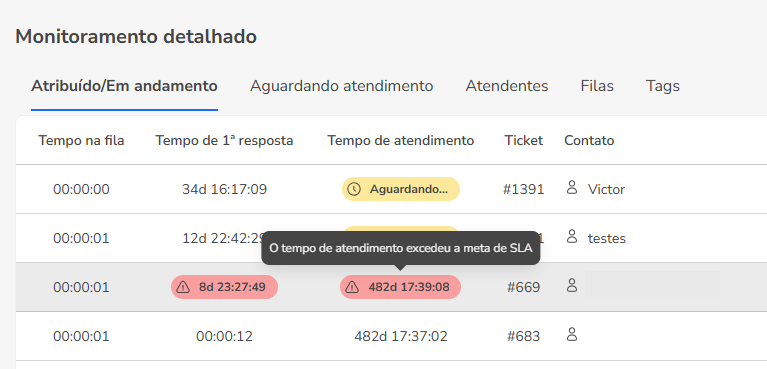The height and width of the screenshot is (369, 767).
Task: Click the yellow Aguardando... status badge
Action: [401, 189]
